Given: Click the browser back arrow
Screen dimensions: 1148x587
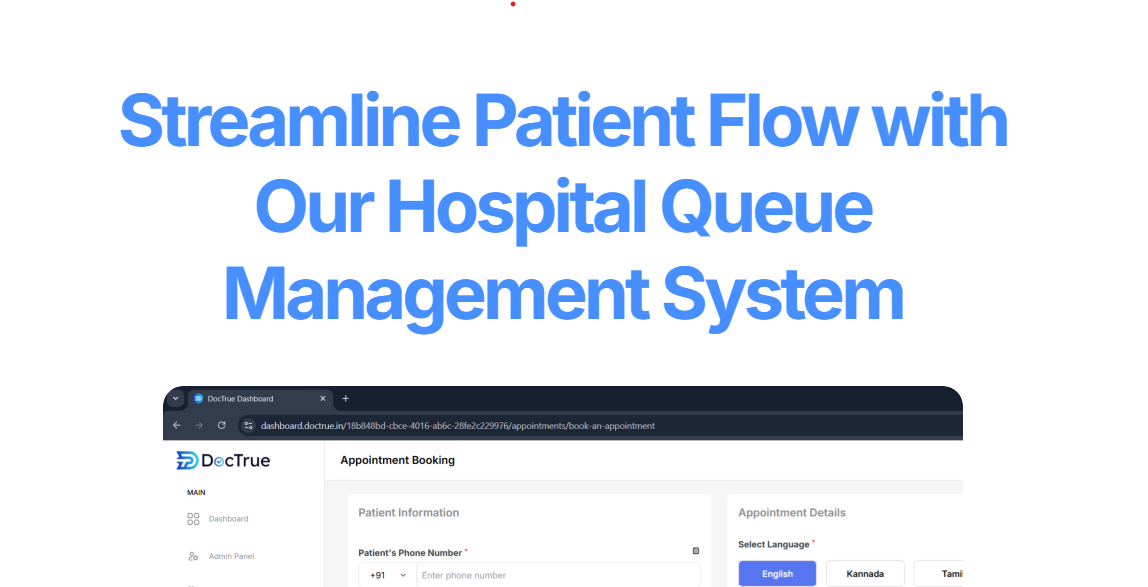Looking at the screenshot, I should tap(177, 425).
